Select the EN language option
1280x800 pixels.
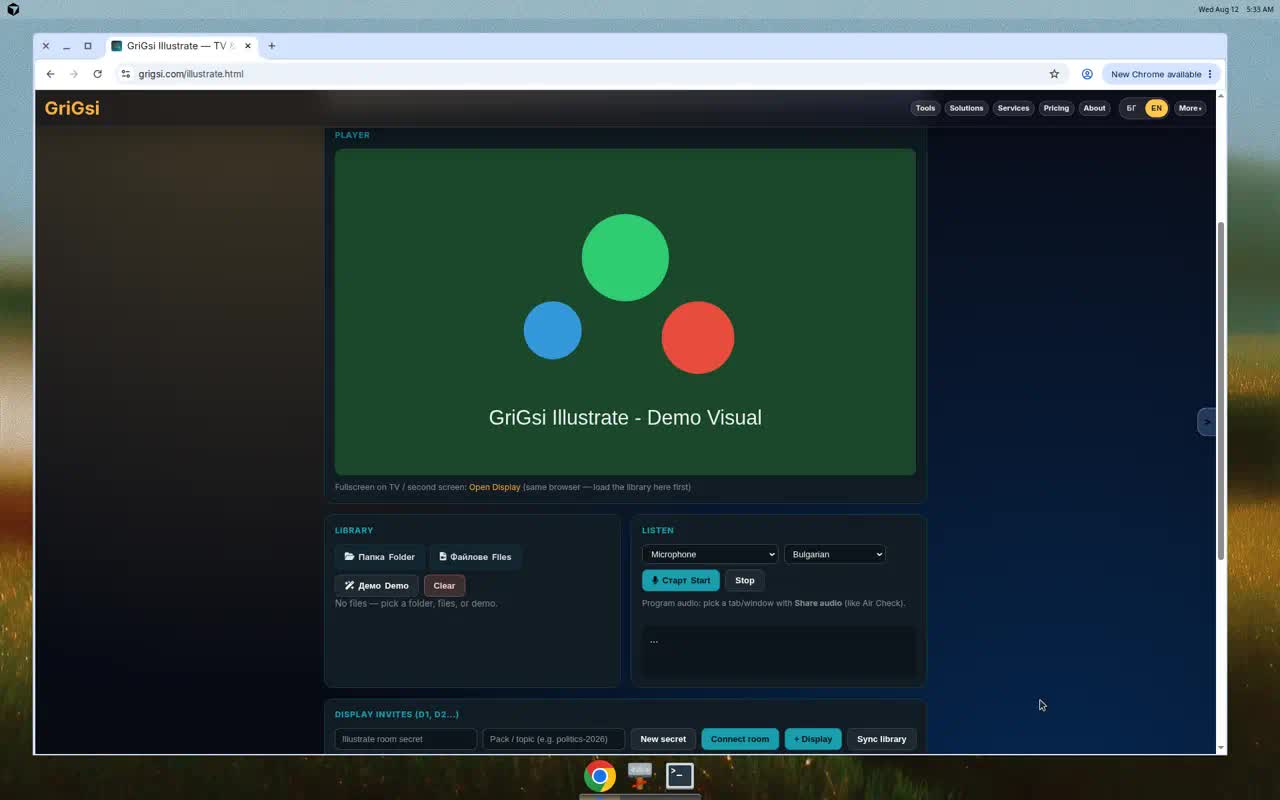pyautogui.click(x=1156, y=108)
